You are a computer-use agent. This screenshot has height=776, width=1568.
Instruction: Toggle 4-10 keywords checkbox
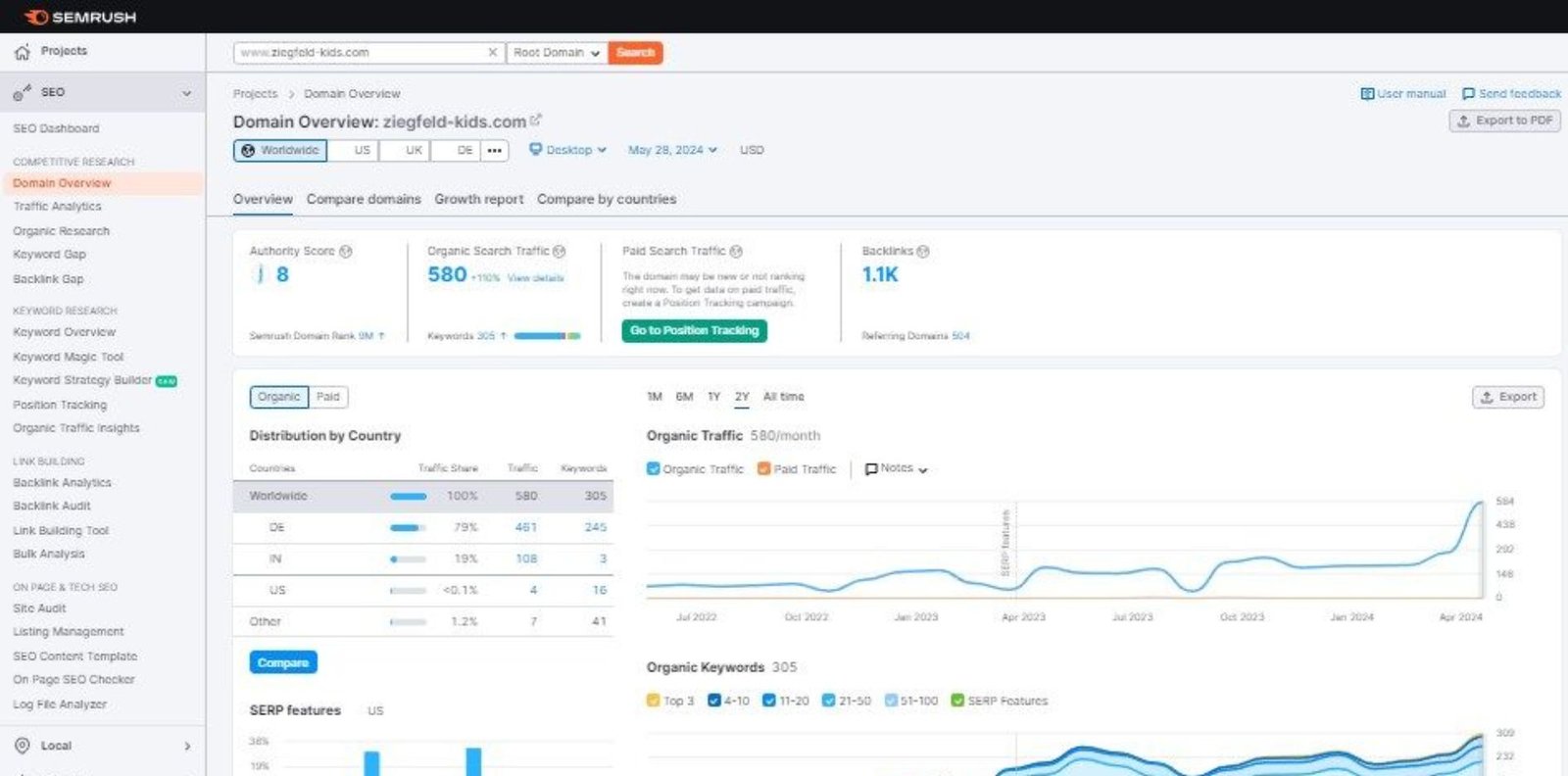[x=714, y=701]
